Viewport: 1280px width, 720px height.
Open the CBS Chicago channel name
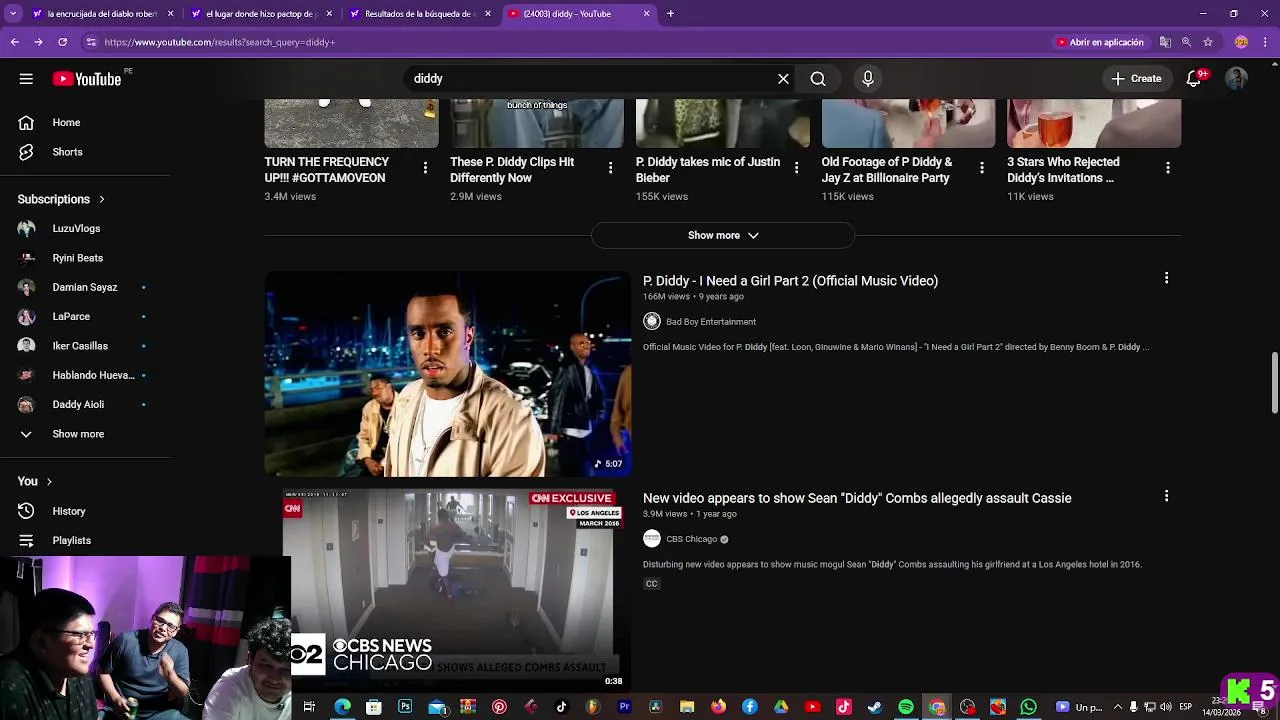coord(692,539)
